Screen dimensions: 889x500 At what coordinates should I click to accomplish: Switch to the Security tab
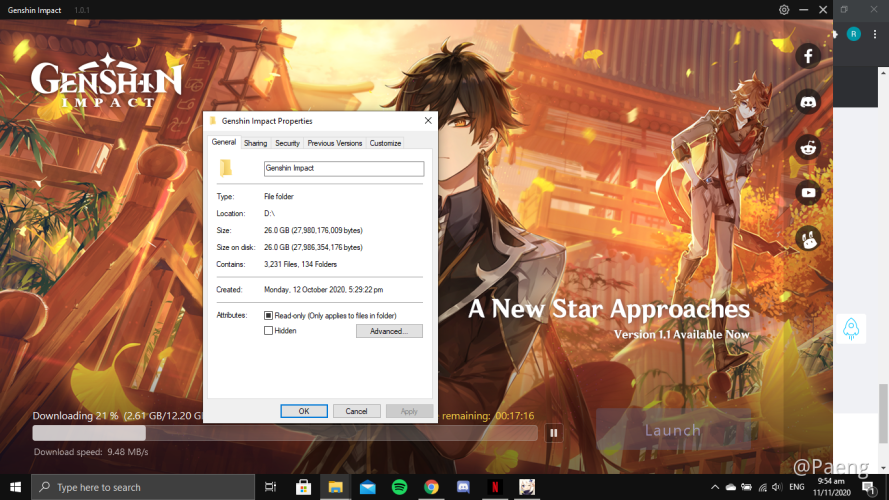coord(287,143)
